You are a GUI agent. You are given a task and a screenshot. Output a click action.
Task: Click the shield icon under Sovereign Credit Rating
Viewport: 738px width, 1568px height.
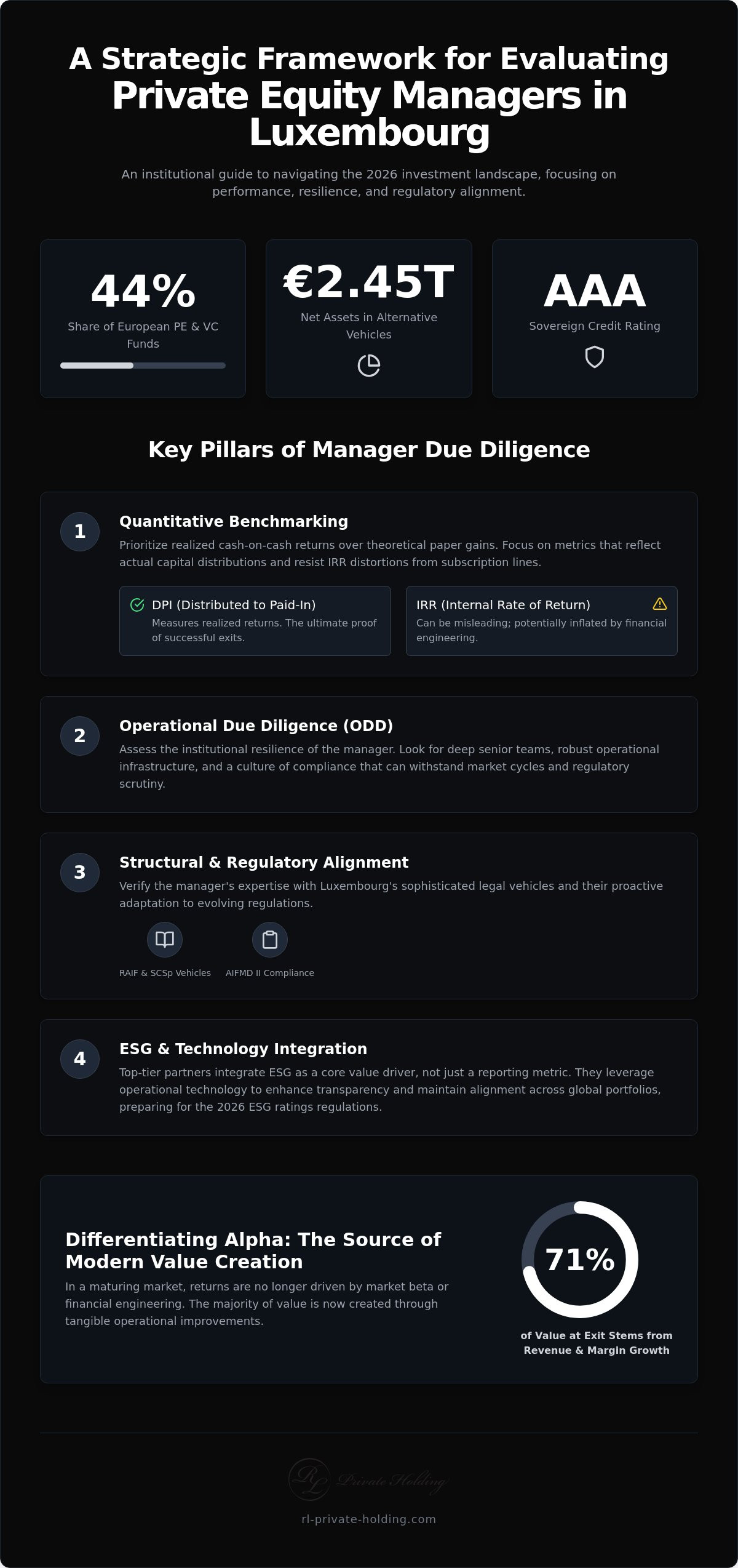click(x=595, y=357)
